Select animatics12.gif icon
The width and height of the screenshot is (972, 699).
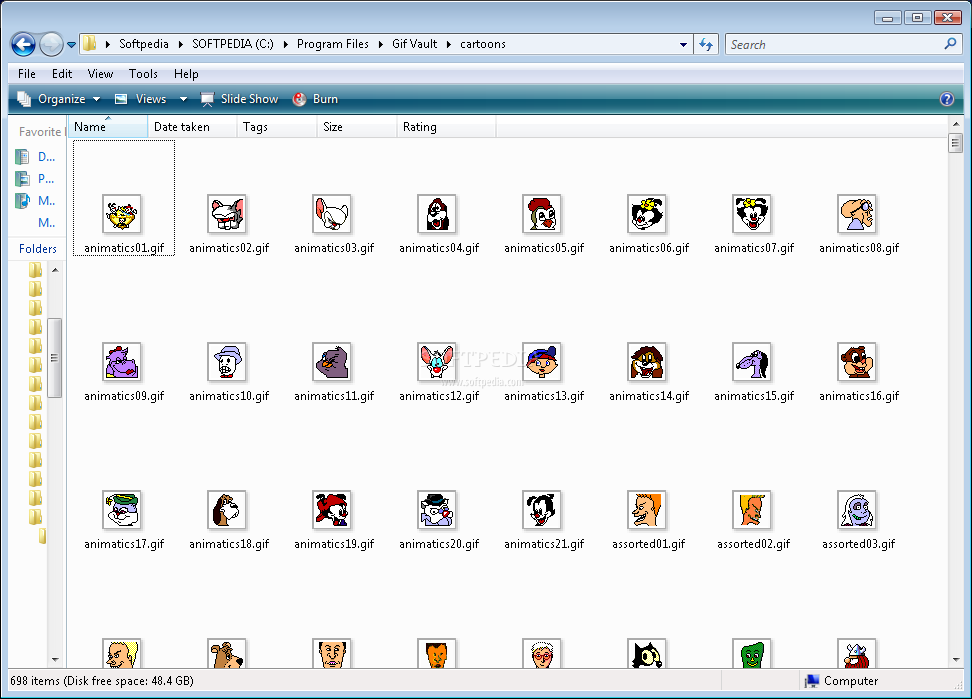click(x=437, y=362)
